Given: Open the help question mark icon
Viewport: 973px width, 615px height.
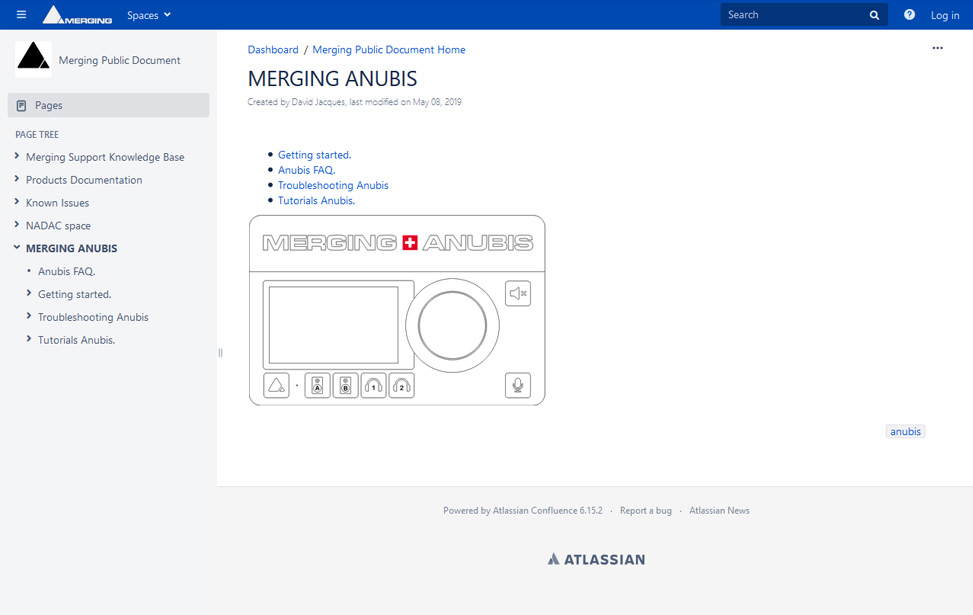Looking at the screenshot, I should click(x=909, y=15).
